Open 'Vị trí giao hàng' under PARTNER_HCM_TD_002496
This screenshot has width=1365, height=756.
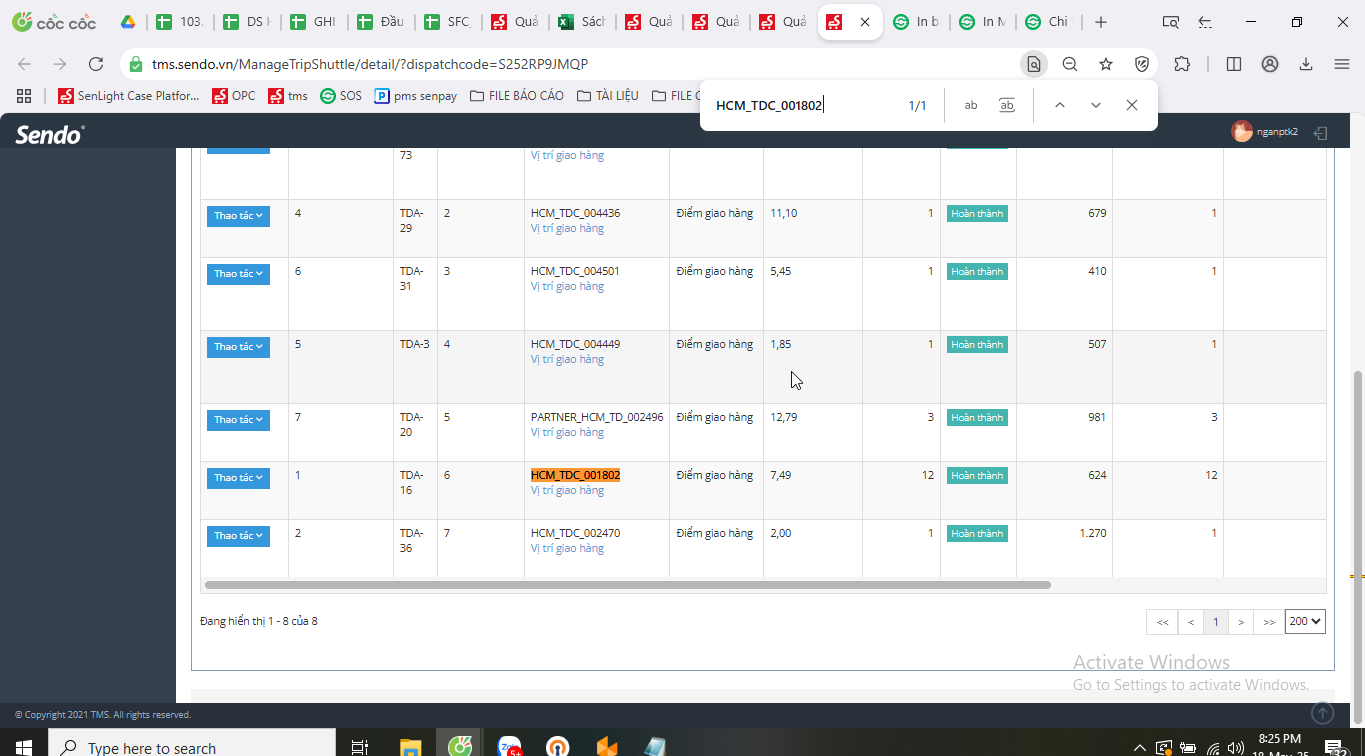[567, 432]
